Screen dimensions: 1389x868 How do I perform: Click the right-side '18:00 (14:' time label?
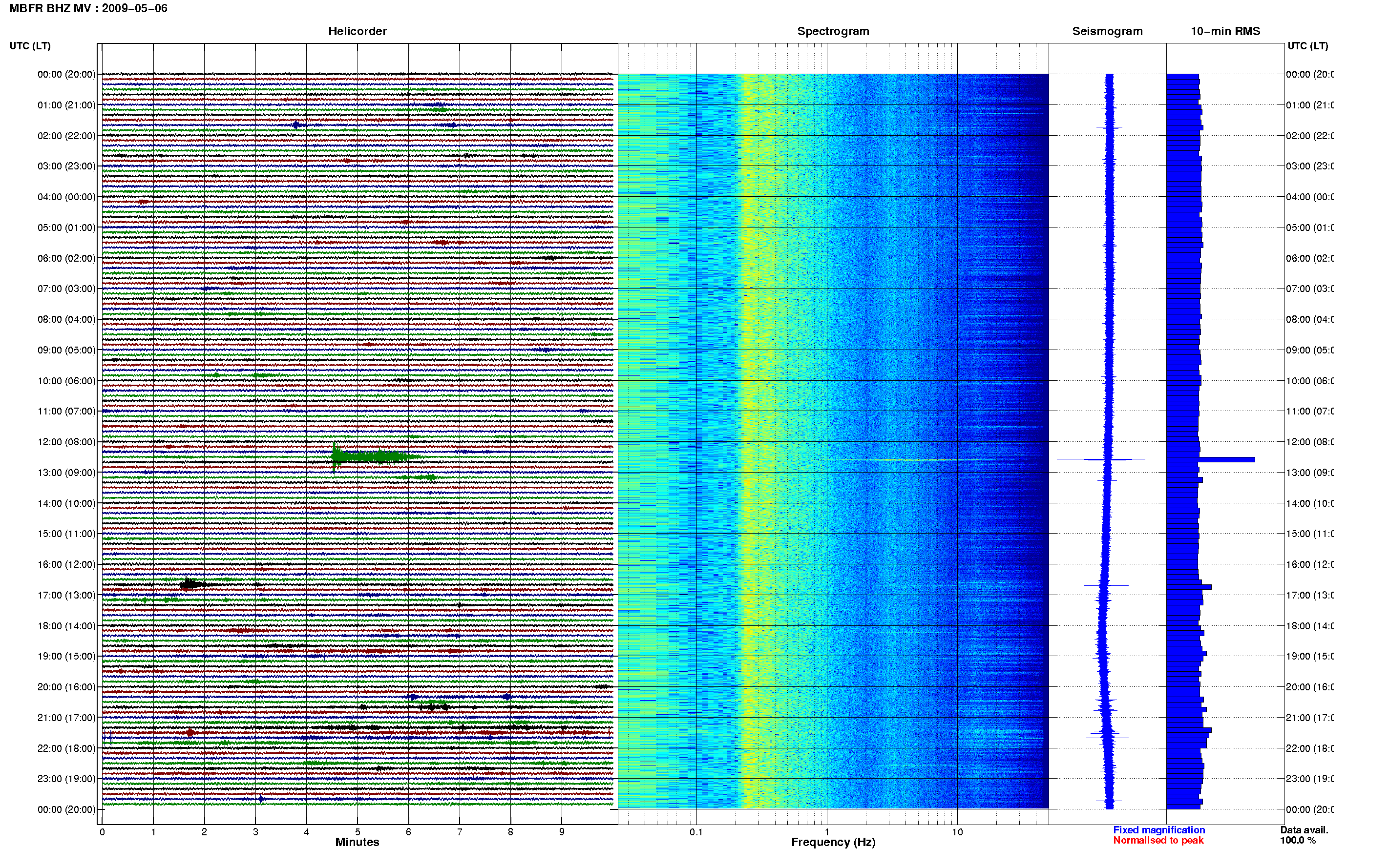coord(1310,626)
